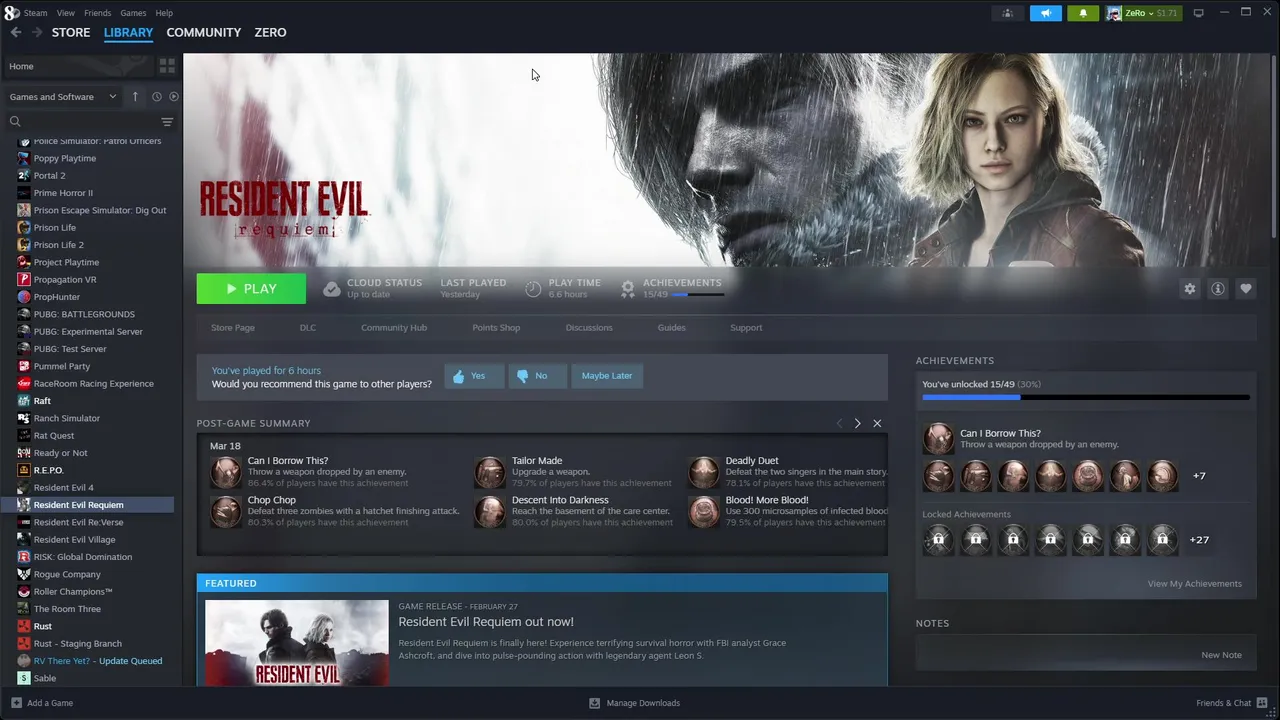Open the Discussions link
This screenshot has height=720, width=1280.
pos(589,328)
